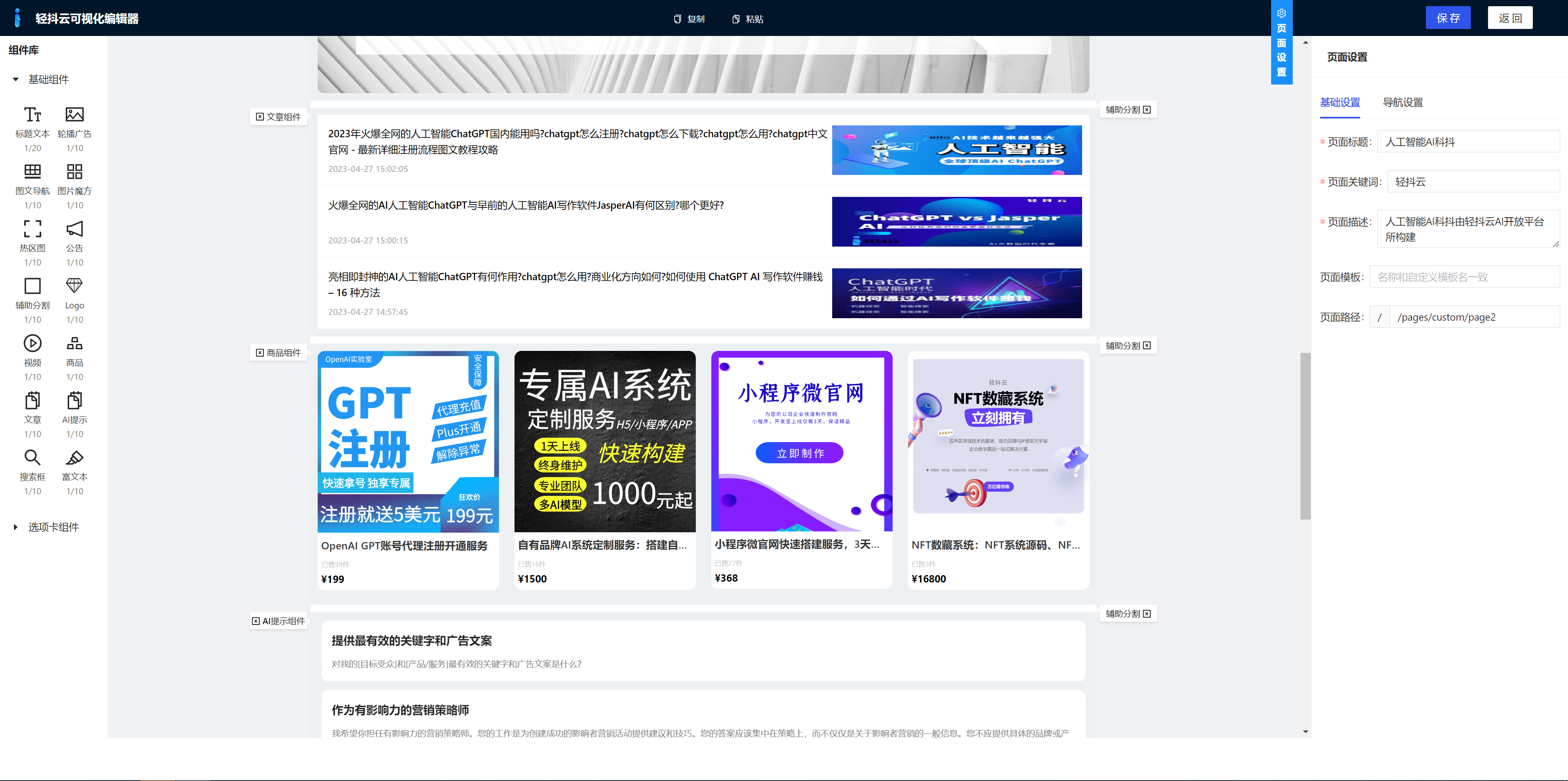Select the 富文本 rich text component
The height and width of the screenshot is (781, 1568).
(74, 472)
